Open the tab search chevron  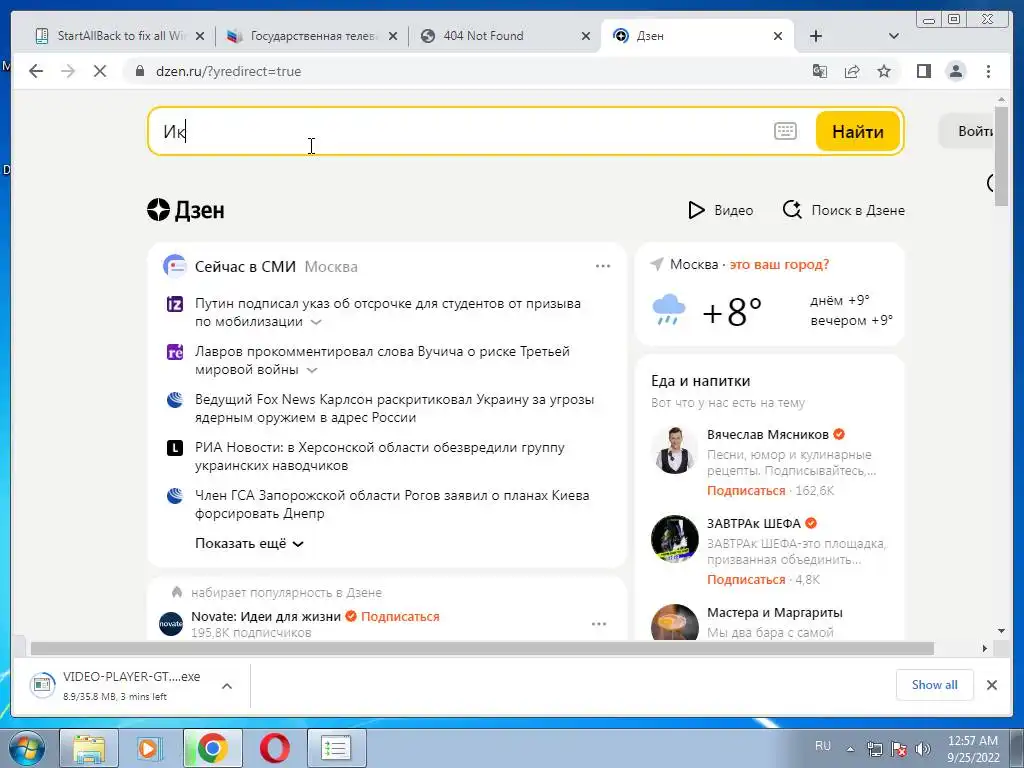coord(893,36)
